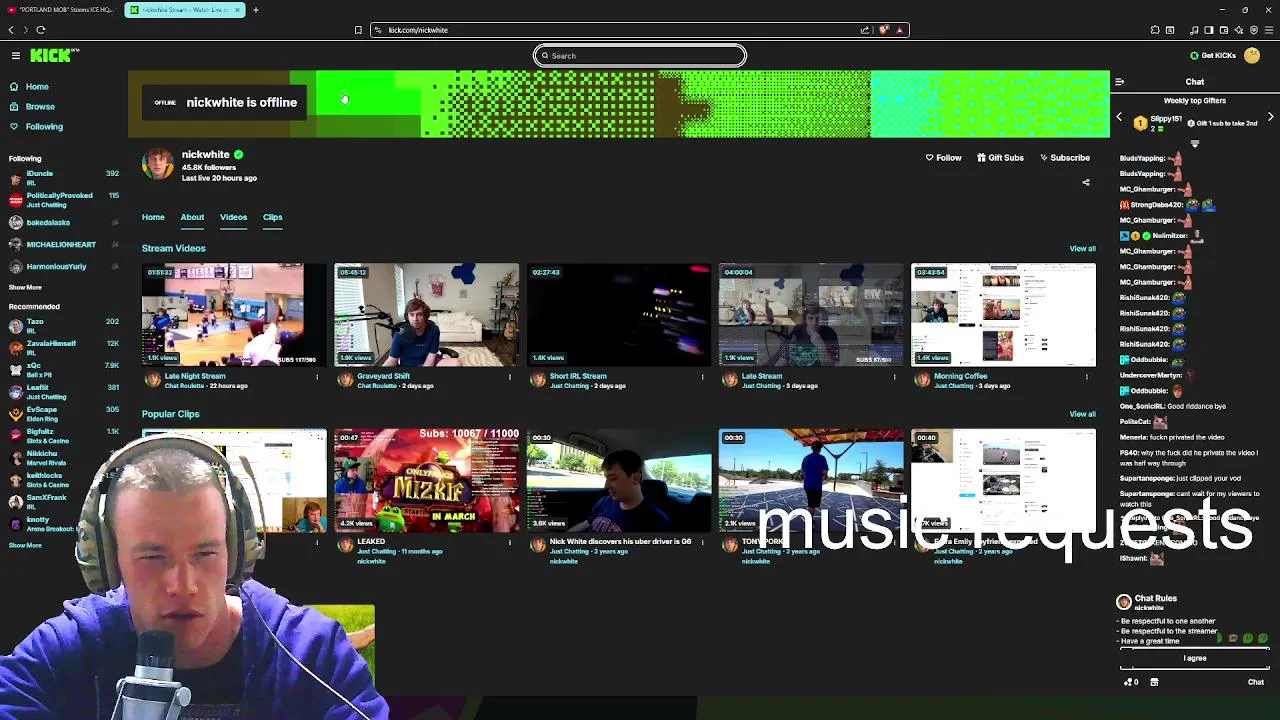The width and height of the screenshot is (1280, 720).
Task: Open the chat shop icon at bottom
Action: pos(1154,682)
